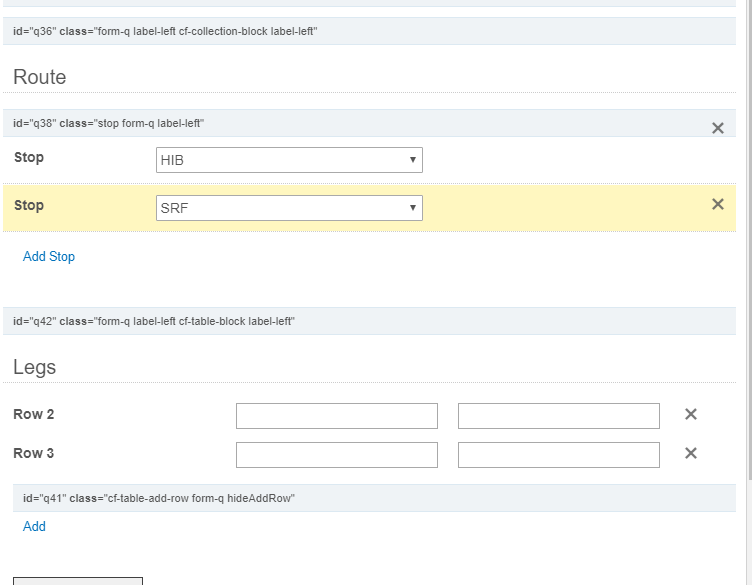
Task: Focus the second text box in Row 3
Action: click(x=559, y=455)
